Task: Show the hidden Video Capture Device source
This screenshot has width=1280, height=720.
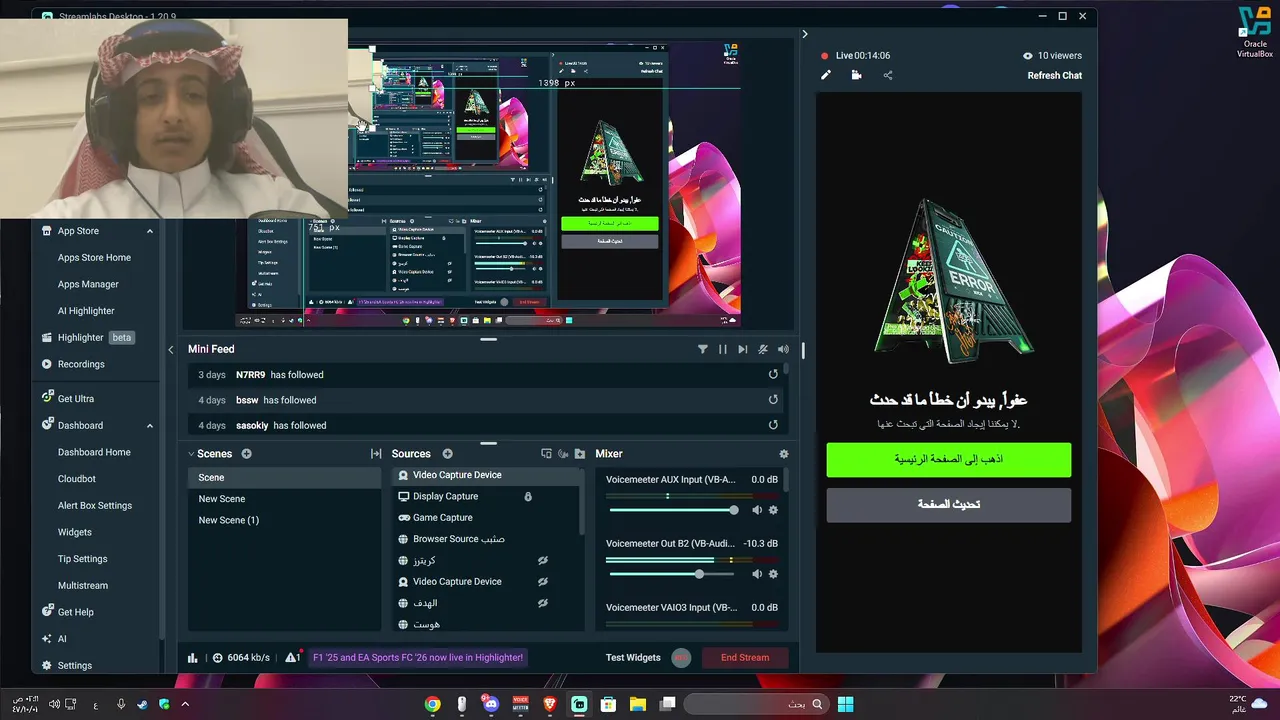Action: [x=543, y=582]
